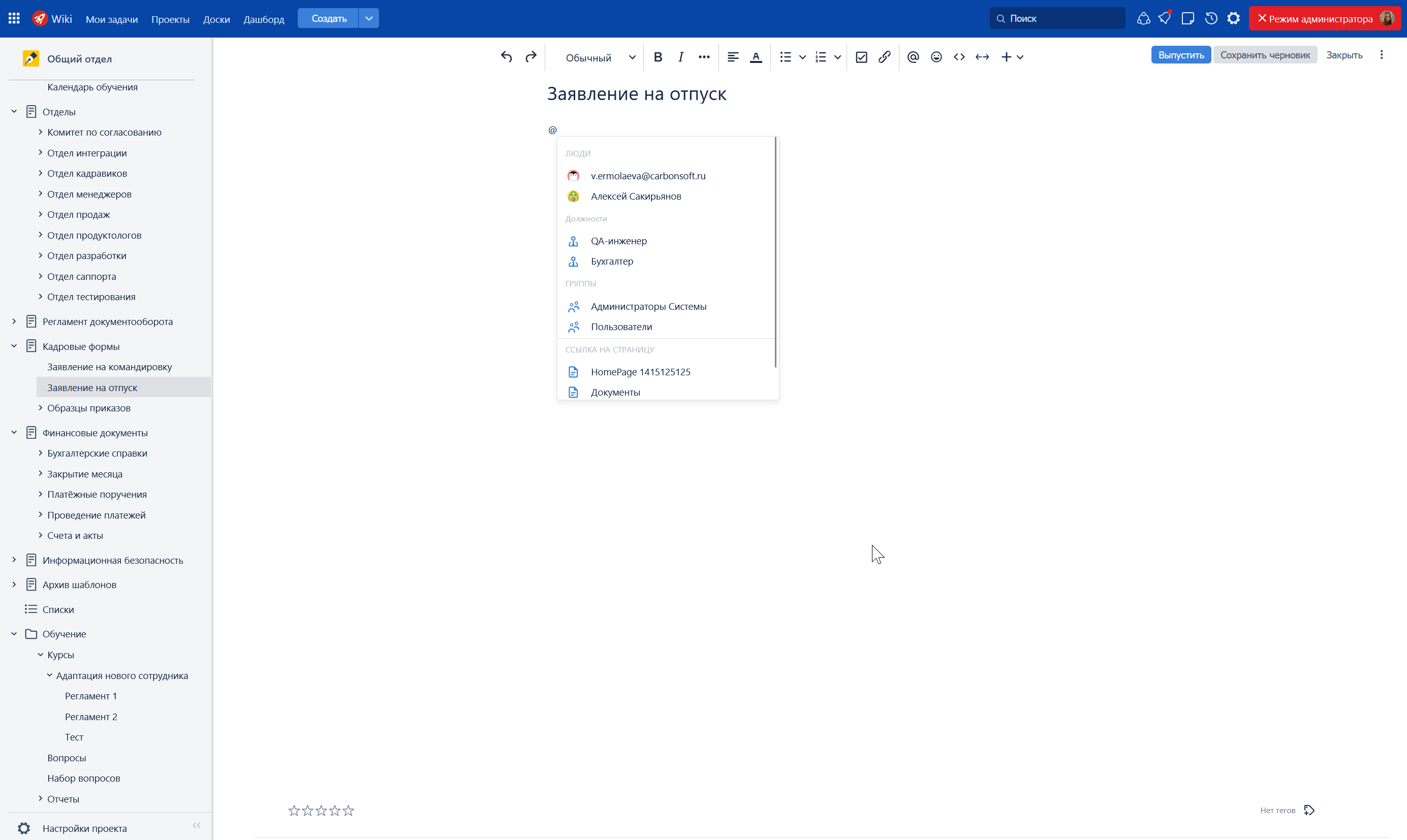The width and height of the screenshot is (1407, 840).
Task: Open the add tag icon near Нет тегов
Action: 1308,810
